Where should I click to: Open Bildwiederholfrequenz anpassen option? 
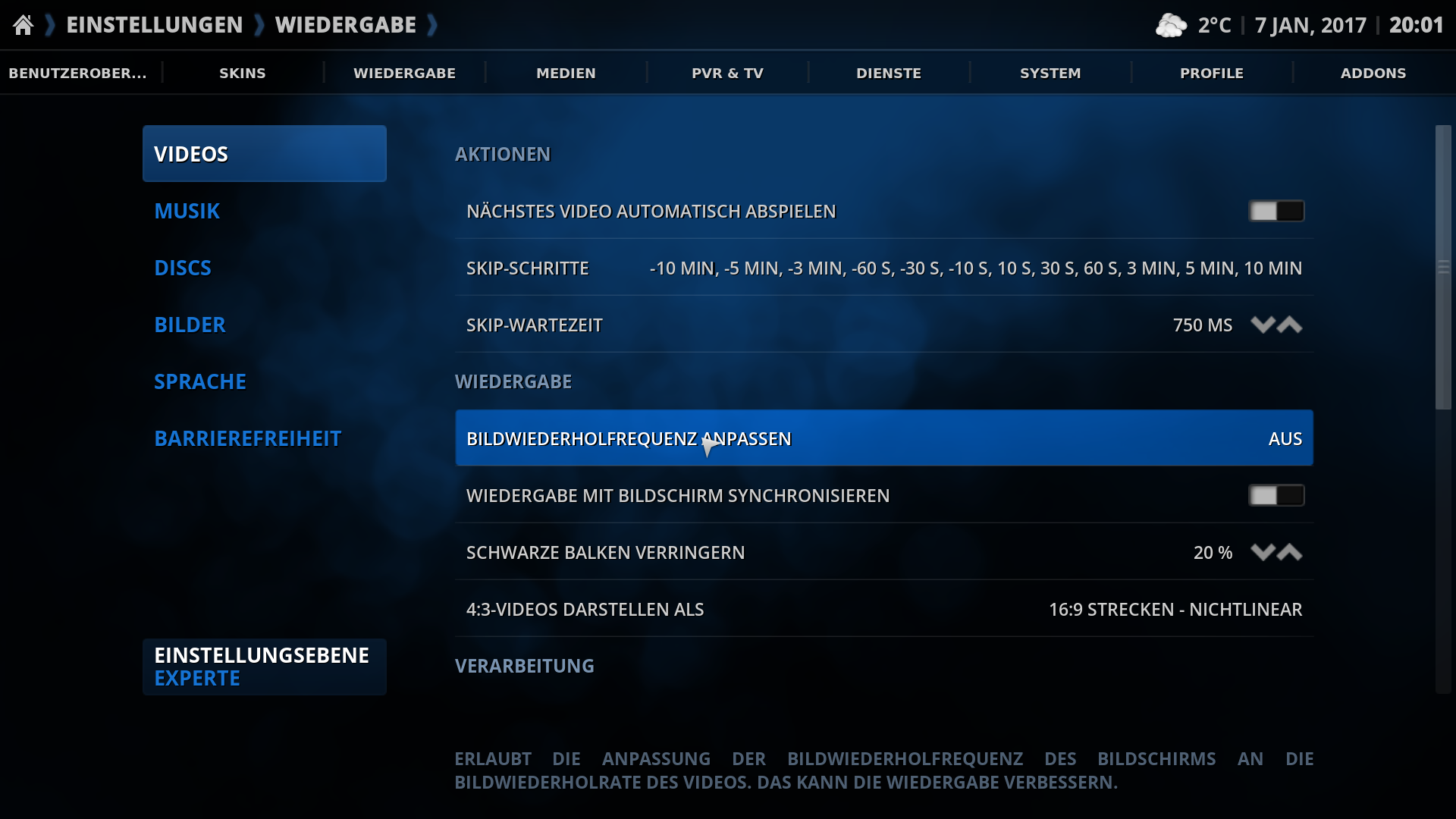pyautogui.click(x=884, y=438)
